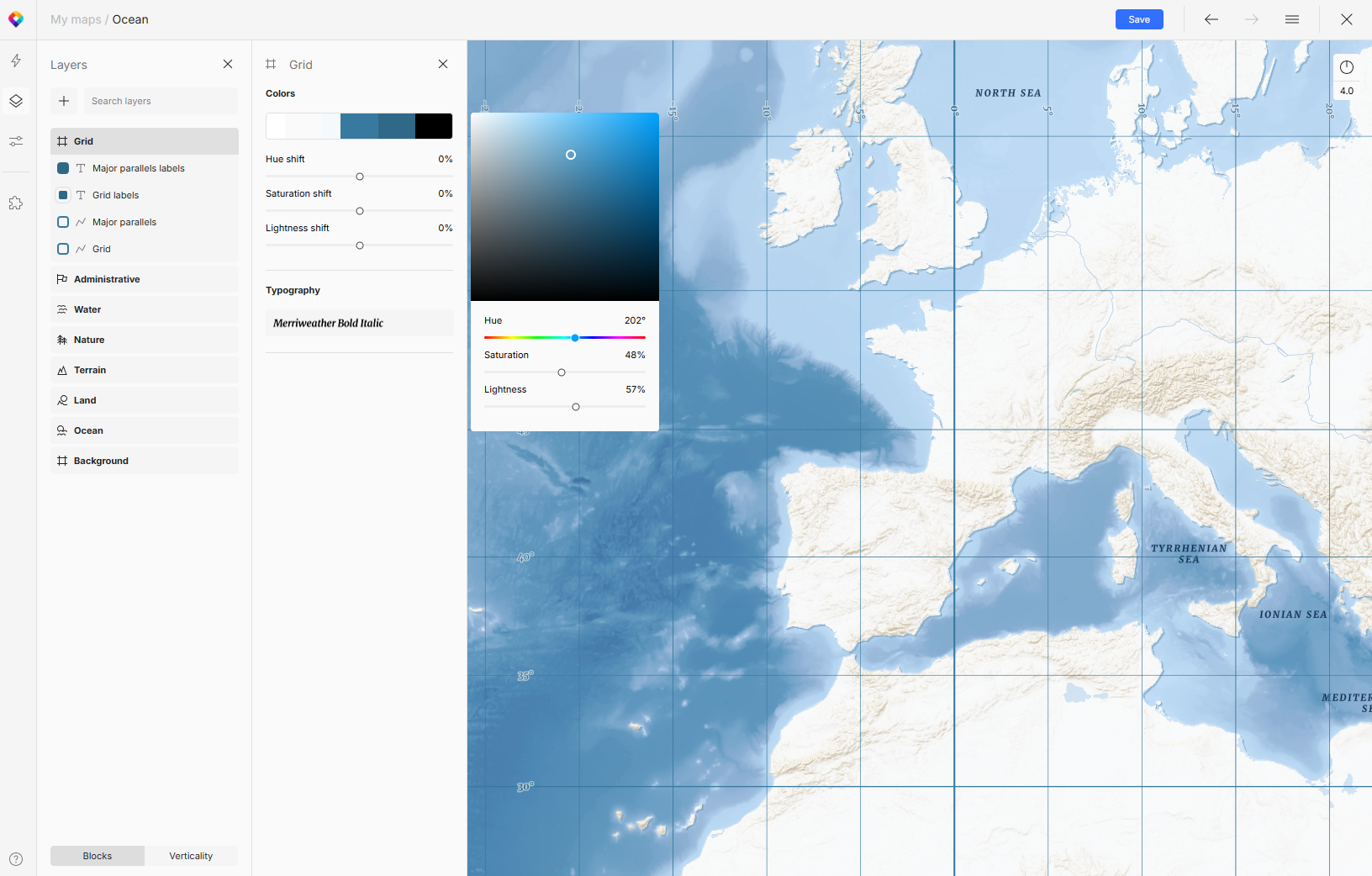Viewport: 1372px width, 876px height.
Task: Reset map orientation with the compass icon
Action: tap(1345, 67)
